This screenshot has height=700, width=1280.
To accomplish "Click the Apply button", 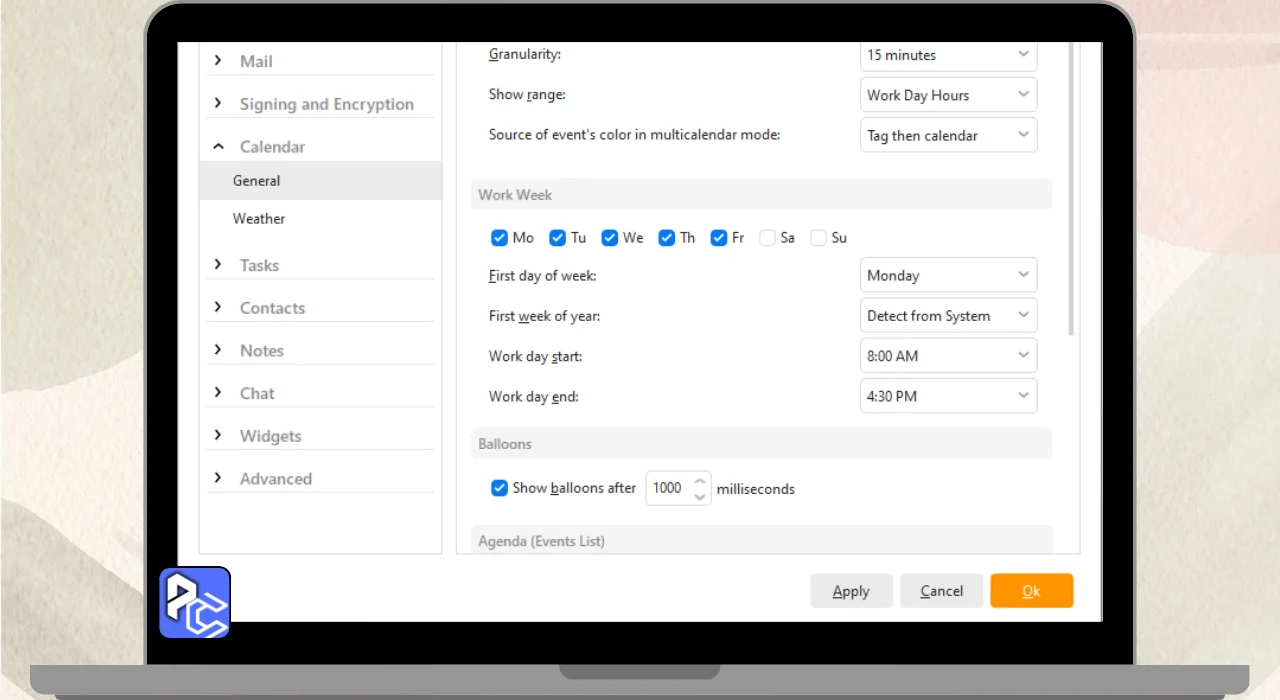I will coord(851,591).
